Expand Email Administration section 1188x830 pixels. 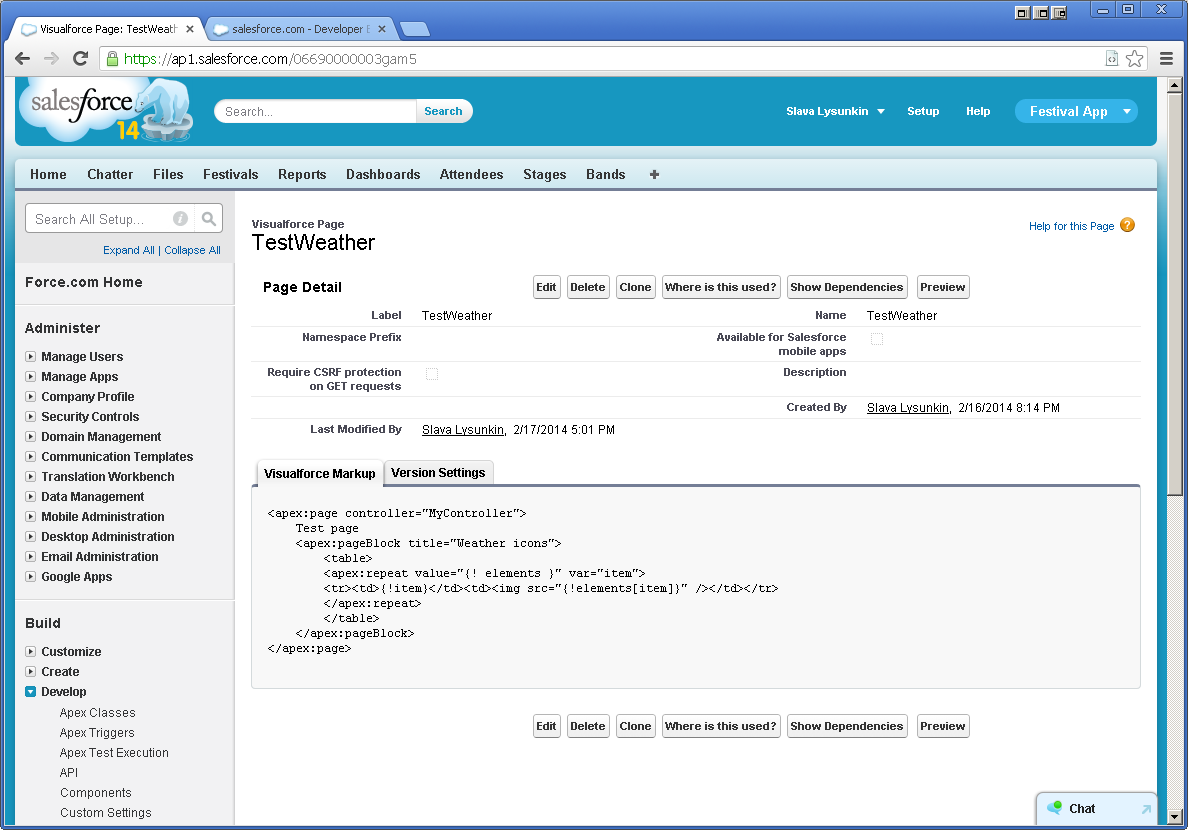[x=30, y=556]
